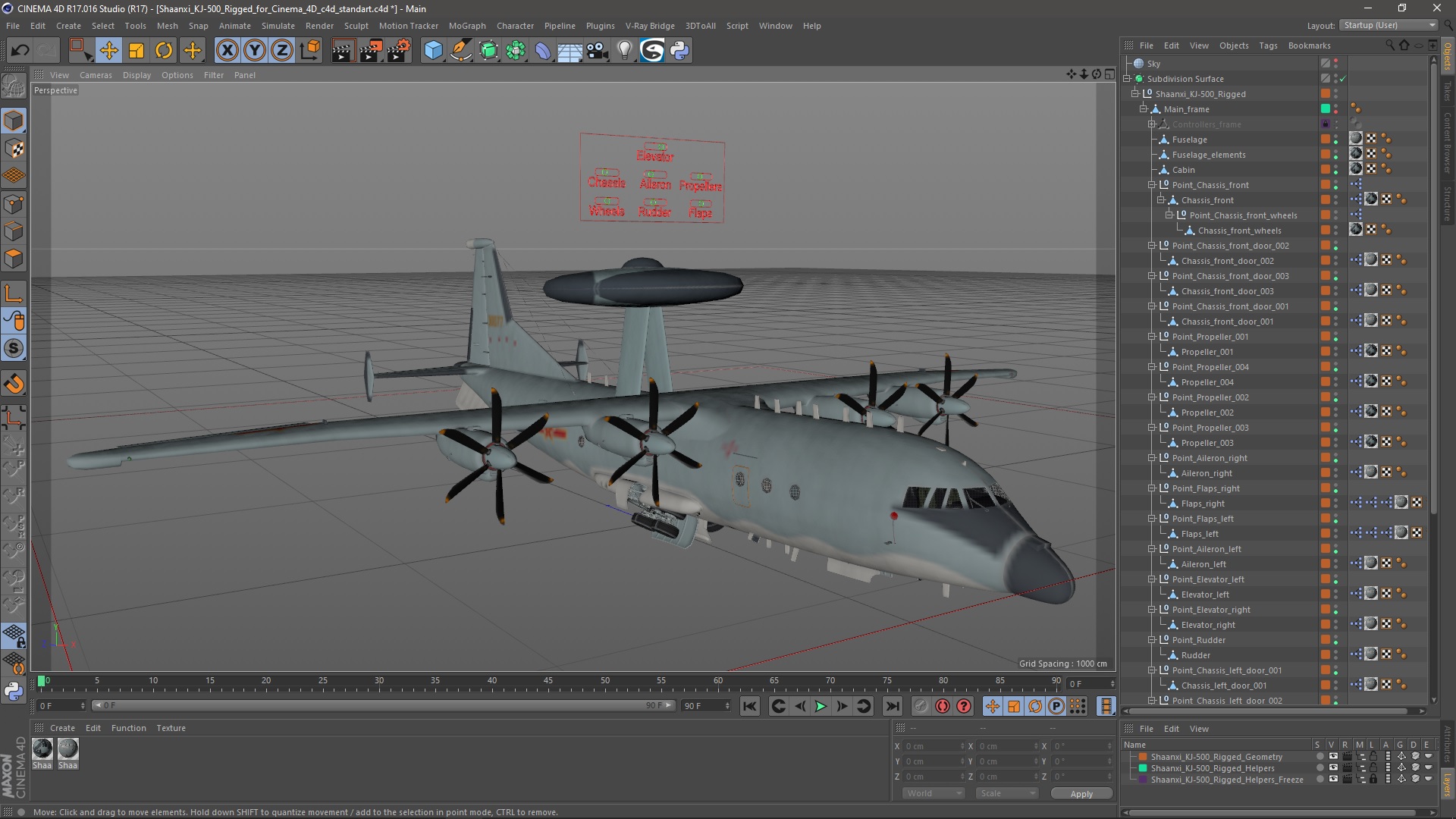Open the World coordinate dropdown

coord(934,793)
